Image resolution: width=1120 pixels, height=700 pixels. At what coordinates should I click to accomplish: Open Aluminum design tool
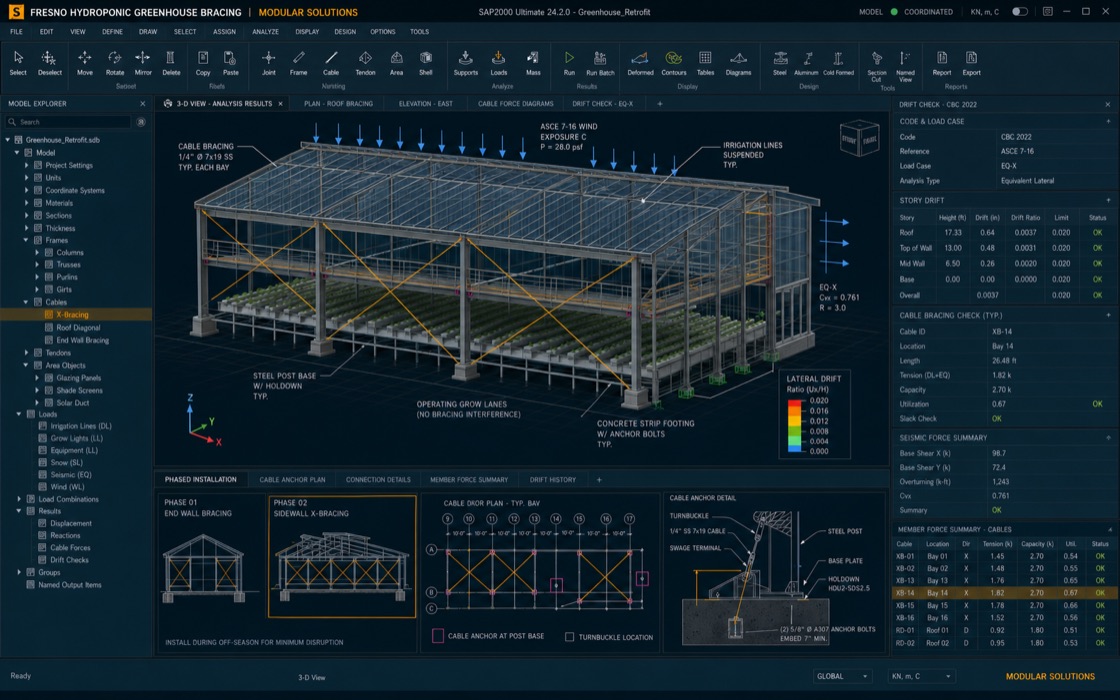(x=806, y=63)
